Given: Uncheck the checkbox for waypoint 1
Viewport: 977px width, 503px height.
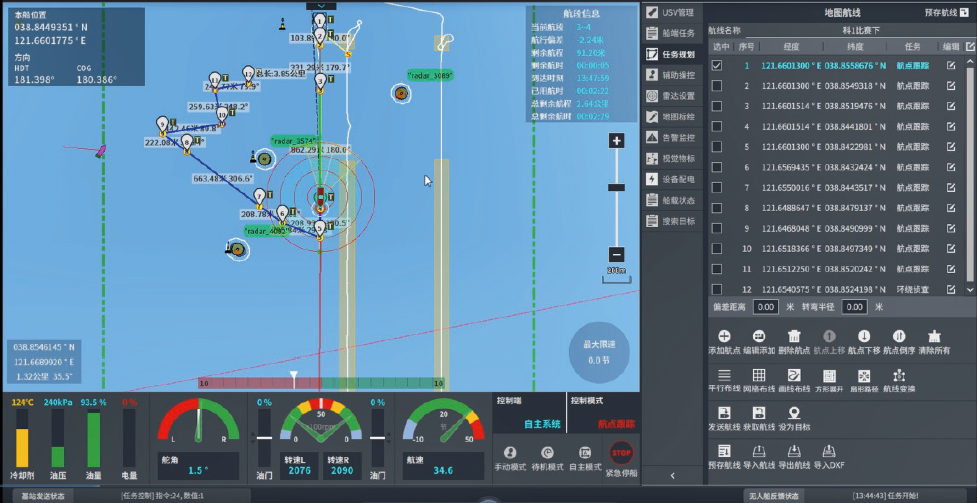Looking at the screenshot, I should point(717,65).
